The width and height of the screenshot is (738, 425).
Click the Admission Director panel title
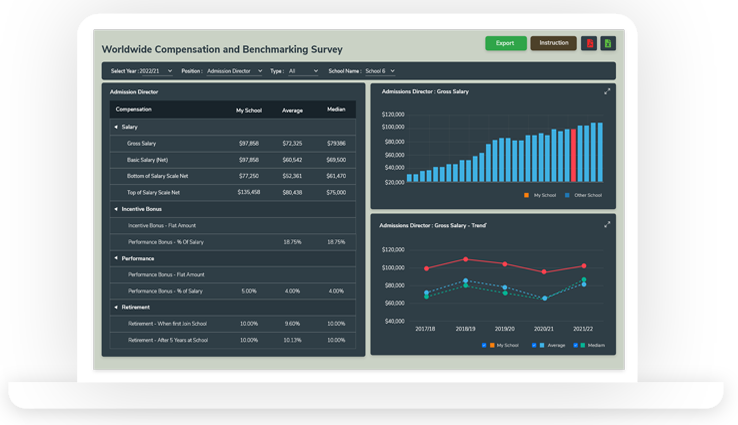coord(134,92)
